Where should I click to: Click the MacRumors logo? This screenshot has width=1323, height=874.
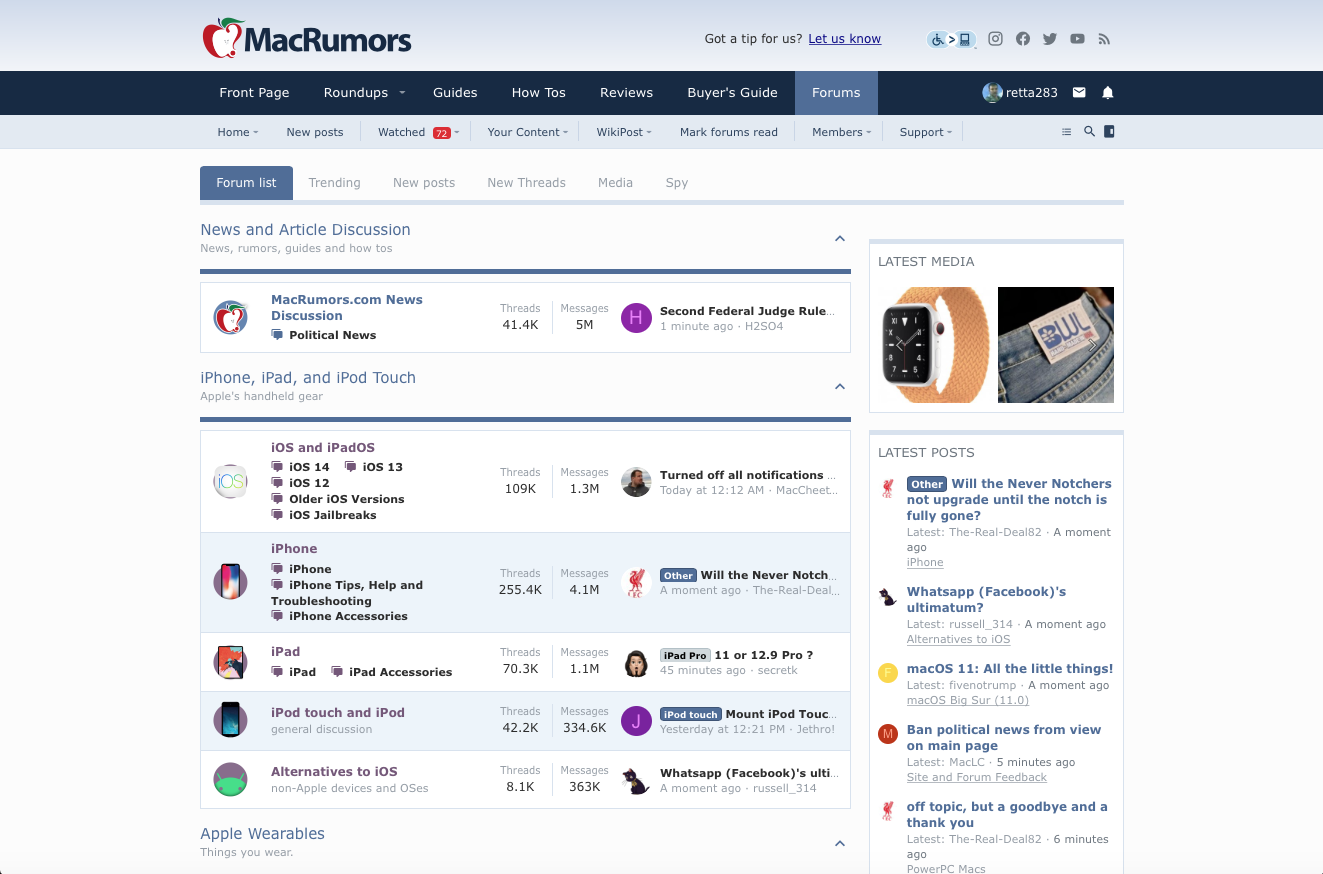tap(307, 38)
